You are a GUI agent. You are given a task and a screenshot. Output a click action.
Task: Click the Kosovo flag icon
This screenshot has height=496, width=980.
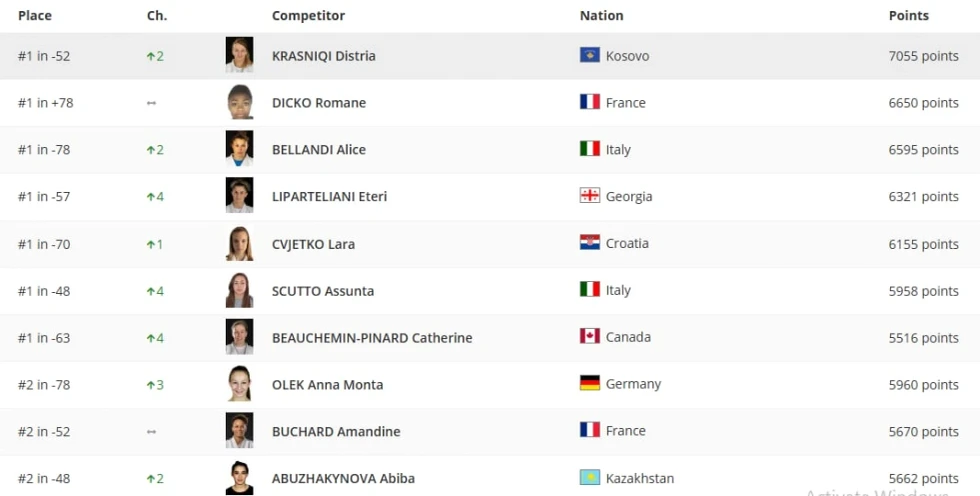click(589, 55)
